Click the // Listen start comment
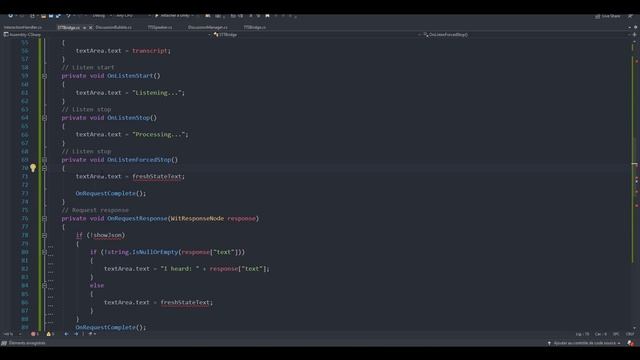Screen dimensions: 640x360 88,67
